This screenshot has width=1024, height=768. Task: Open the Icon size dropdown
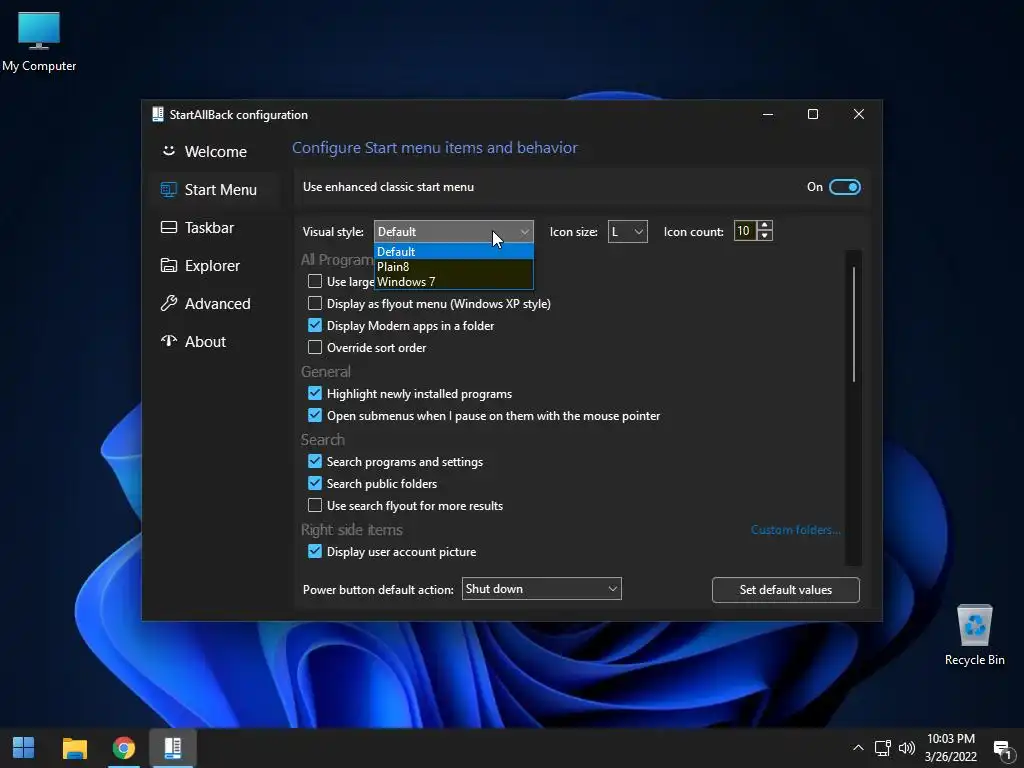point(628,231)
